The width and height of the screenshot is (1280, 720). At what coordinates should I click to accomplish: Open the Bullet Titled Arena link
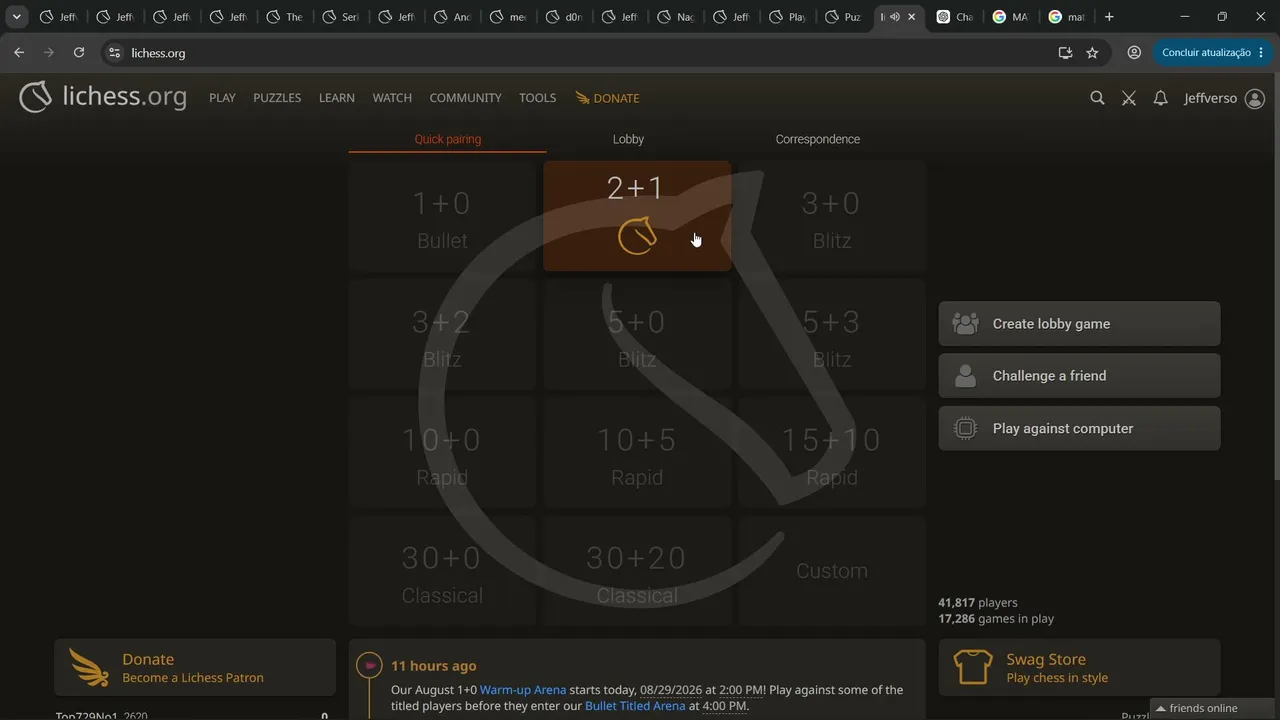point(635,706)
